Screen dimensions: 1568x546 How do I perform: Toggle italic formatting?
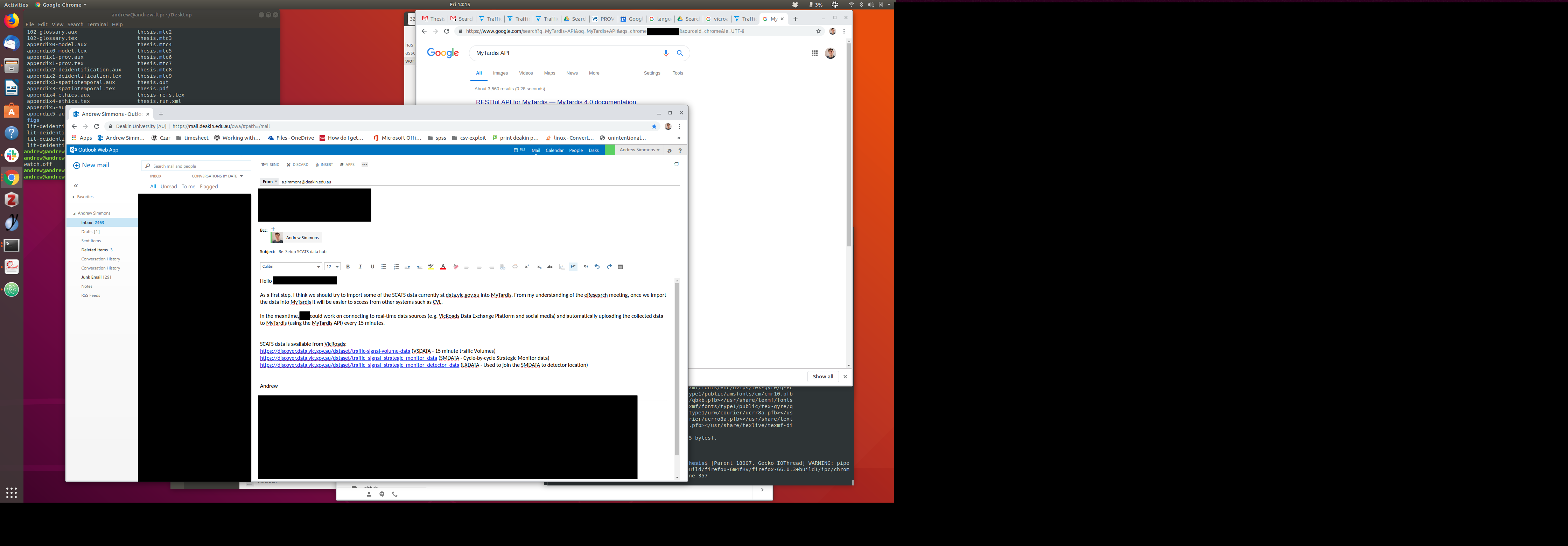point(360,267)
